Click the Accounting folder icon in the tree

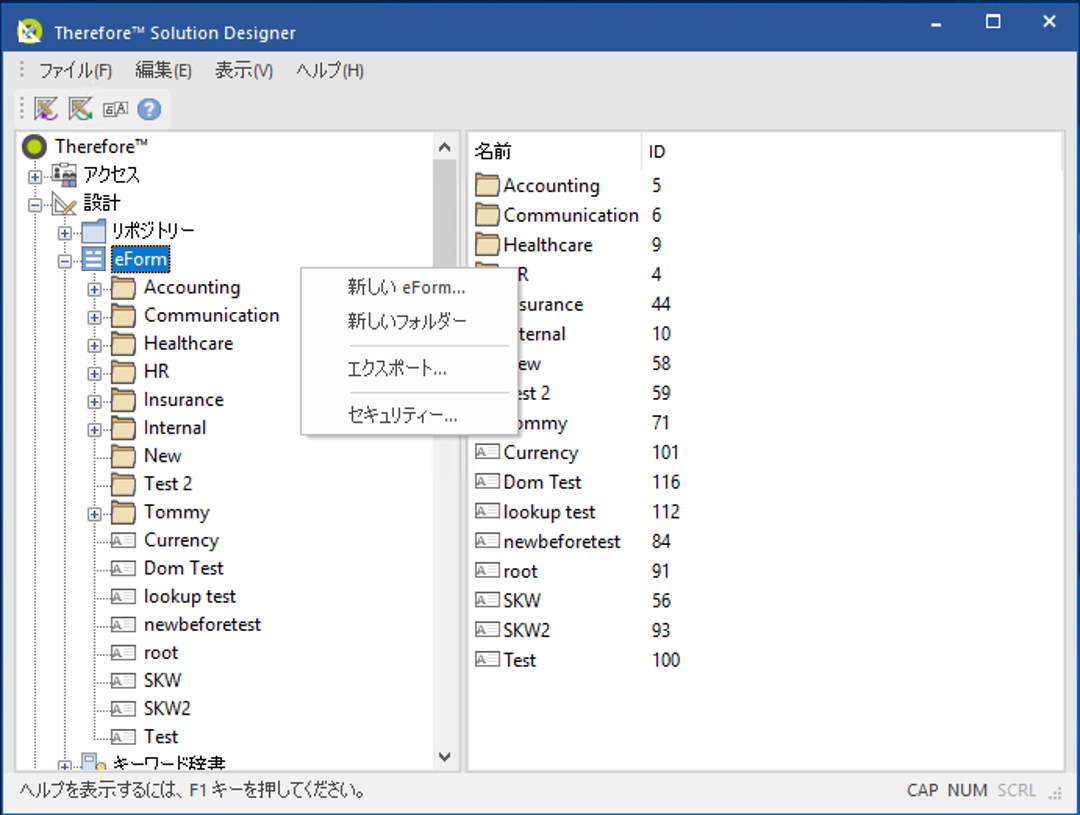coord(123,288)
